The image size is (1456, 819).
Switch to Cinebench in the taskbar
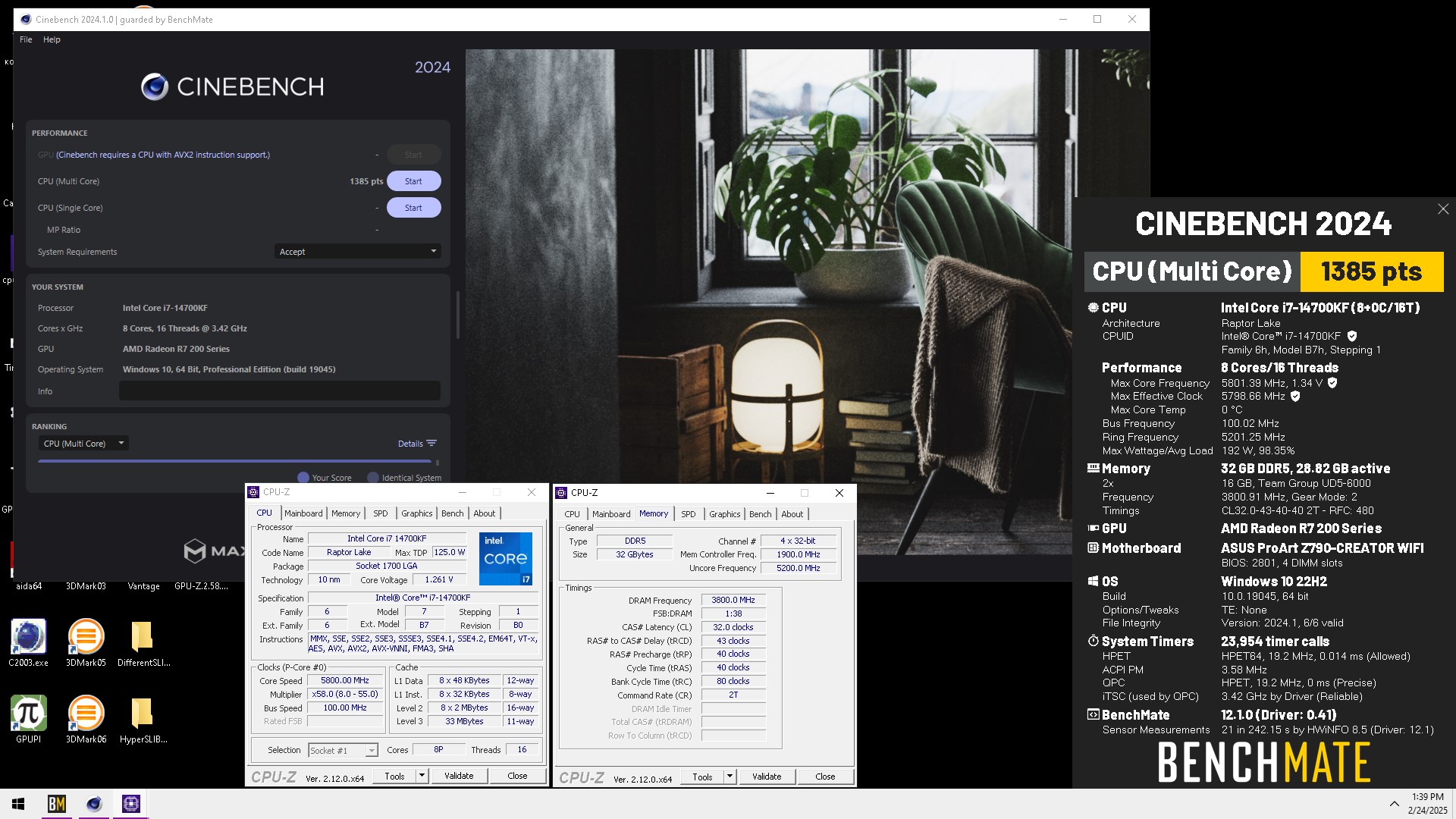pyautogui.click(x=94, y=804)
